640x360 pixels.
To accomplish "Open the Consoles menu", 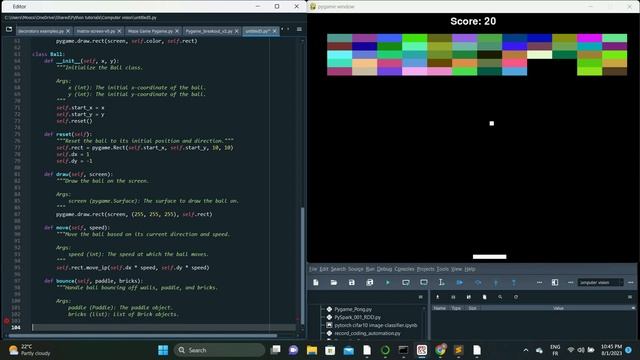I will pos(404,269).
